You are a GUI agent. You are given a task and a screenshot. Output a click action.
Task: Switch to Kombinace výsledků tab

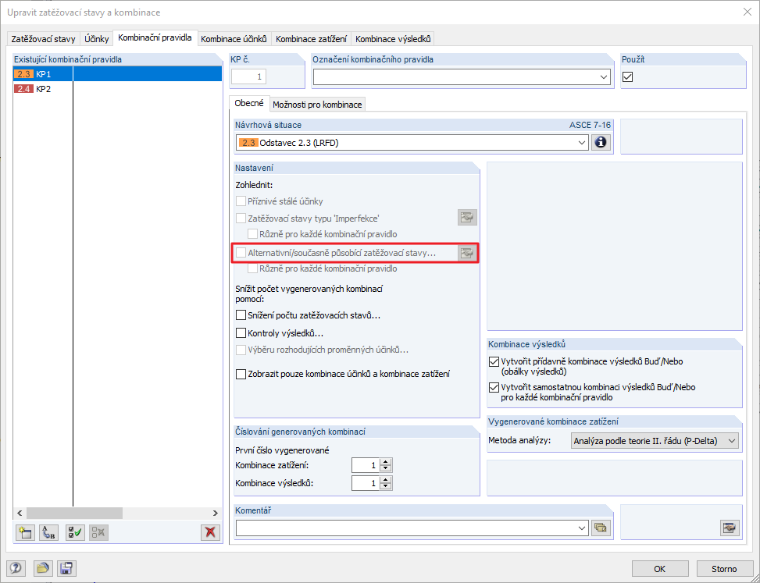(x=393, y=39)
